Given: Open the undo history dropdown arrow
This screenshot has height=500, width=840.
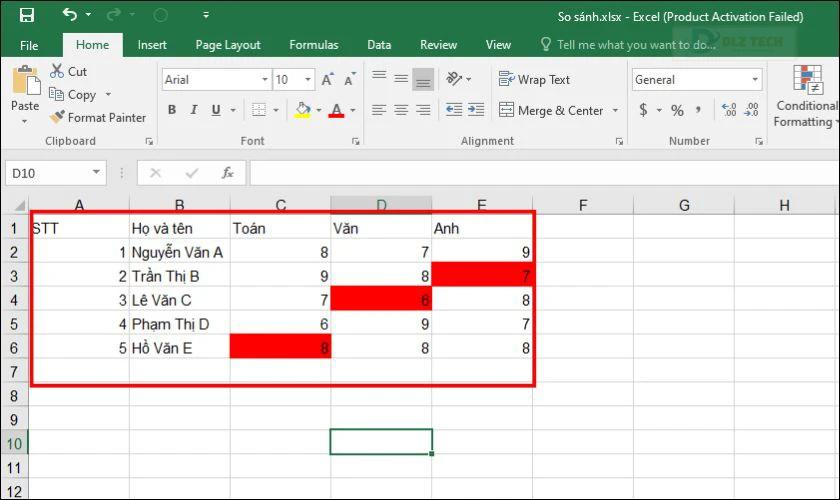Looking at the screenshot, I should pos(88,15).
